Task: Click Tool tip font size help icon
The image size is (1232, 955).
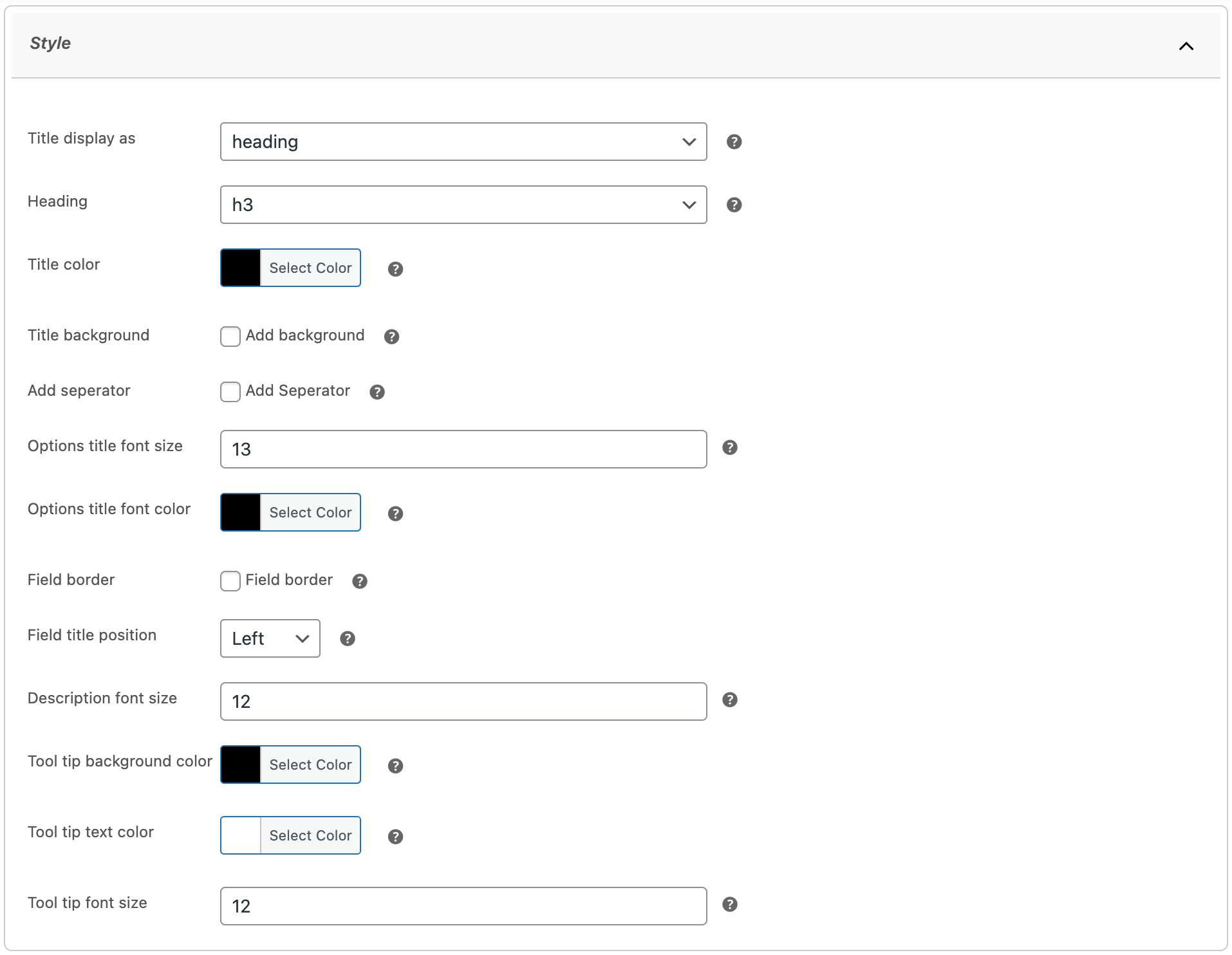Action: tap(730, 904)
